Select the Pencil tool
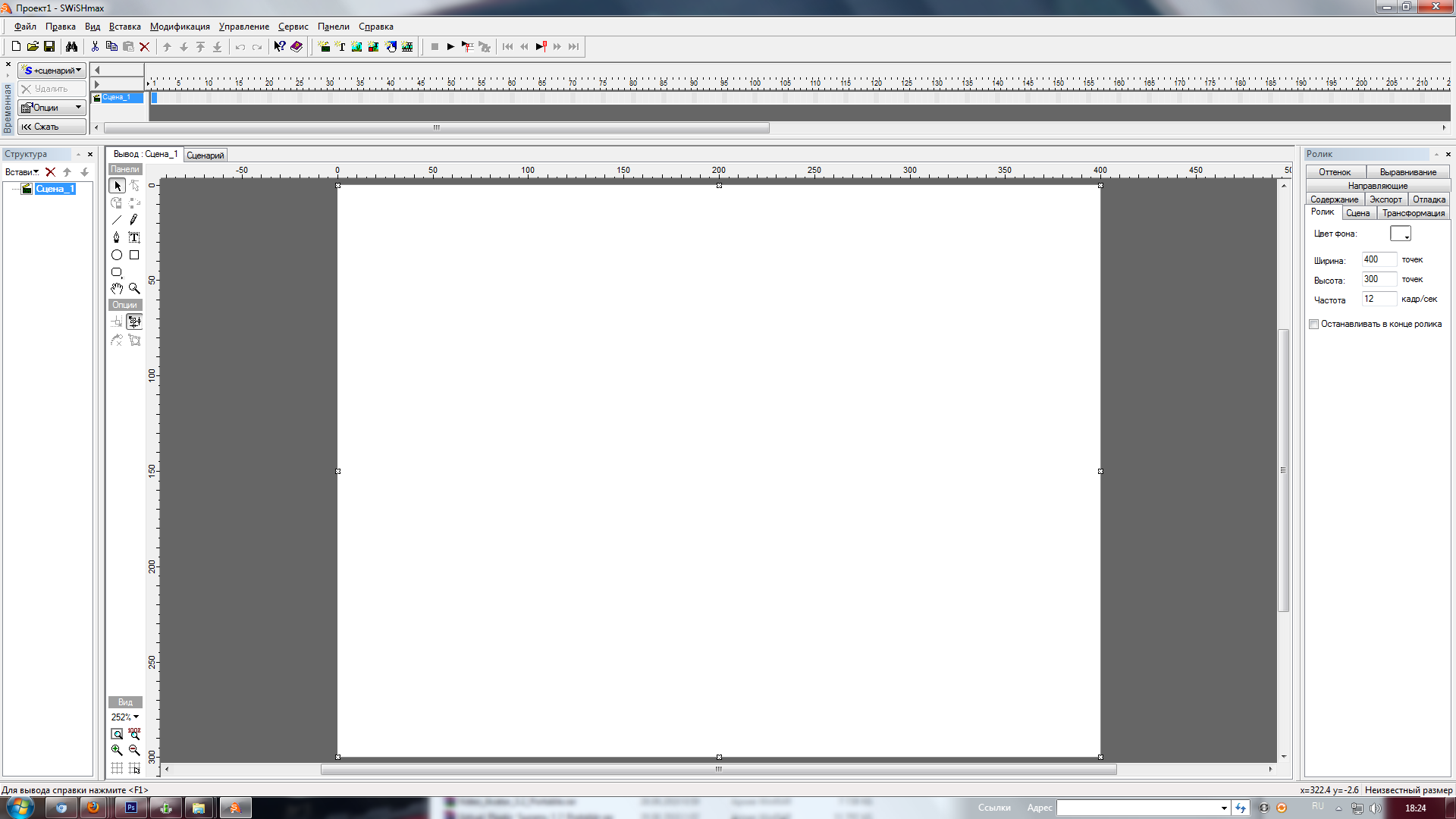 tap(134, 220)
